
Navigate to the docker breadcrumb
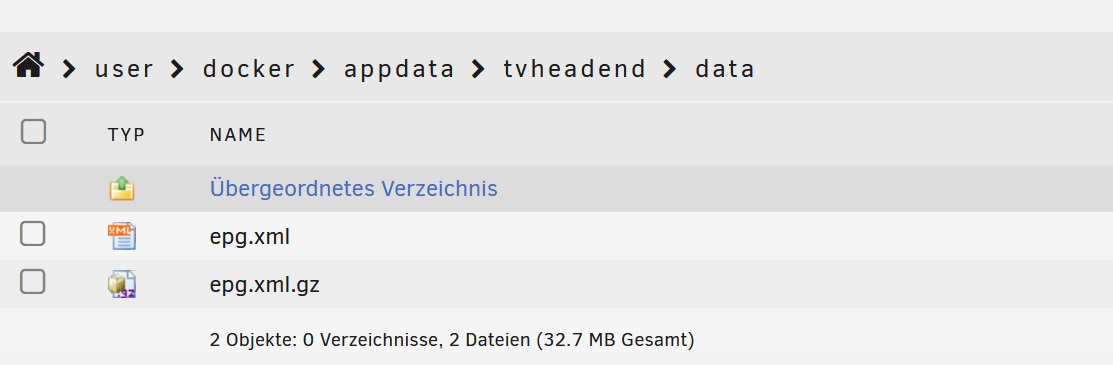[x=248, y=70]
